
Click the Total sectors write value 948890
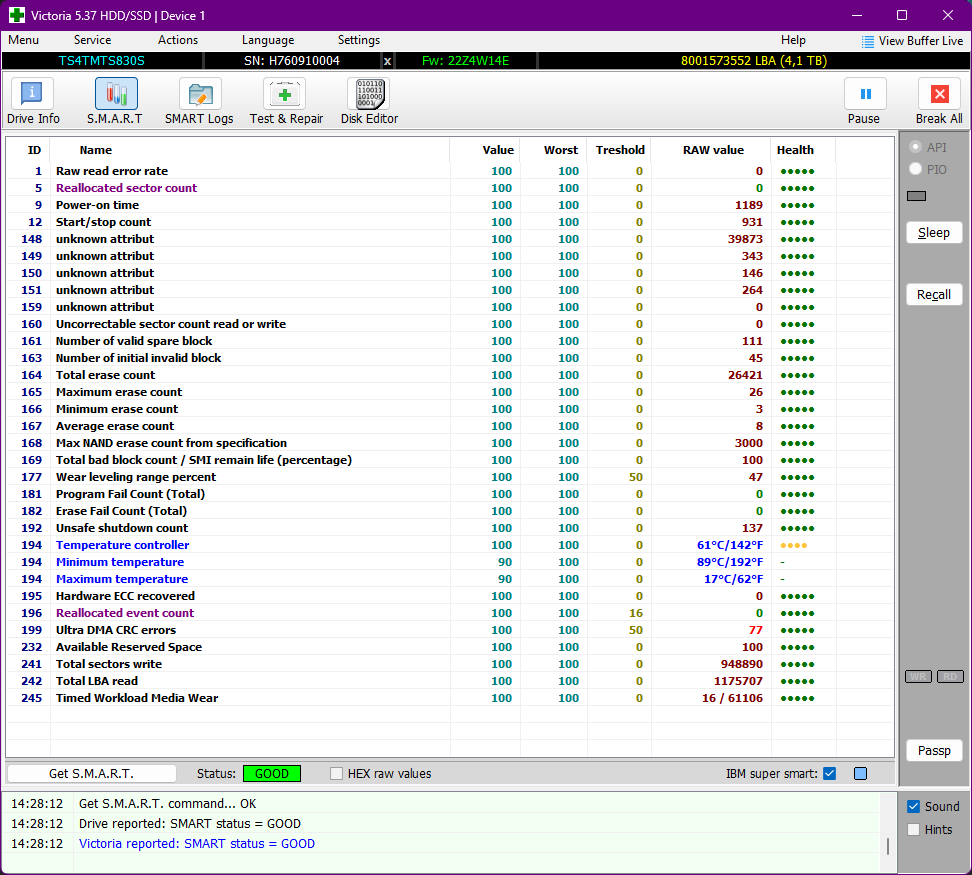741,664
